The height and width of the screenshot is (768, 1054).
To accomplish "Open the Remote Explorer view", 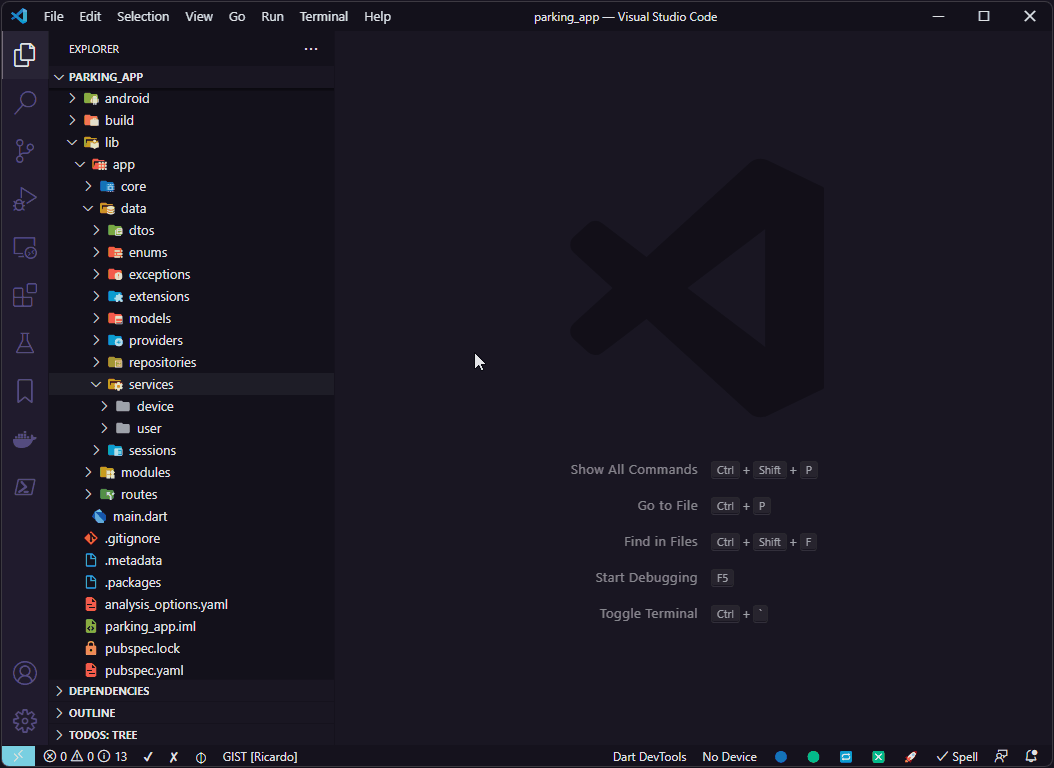I will tap(24, 248).
